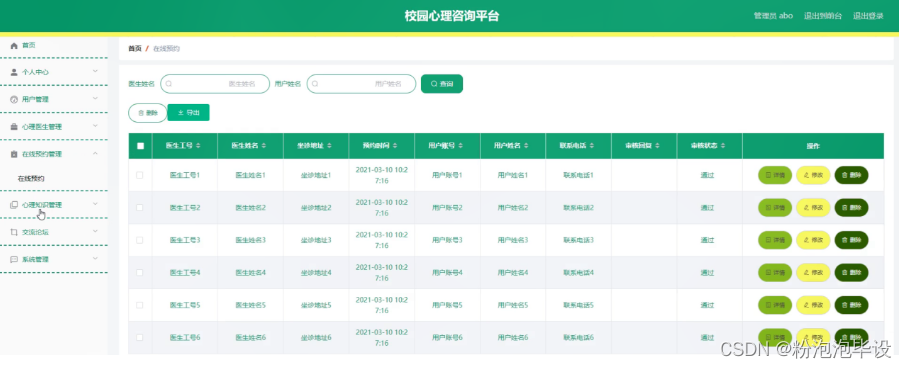Screen dimensions: 907x368
Task: Expand 心理知识管理 with its chevron arrow
Action: pyautogui.click(x=95, y=204)
